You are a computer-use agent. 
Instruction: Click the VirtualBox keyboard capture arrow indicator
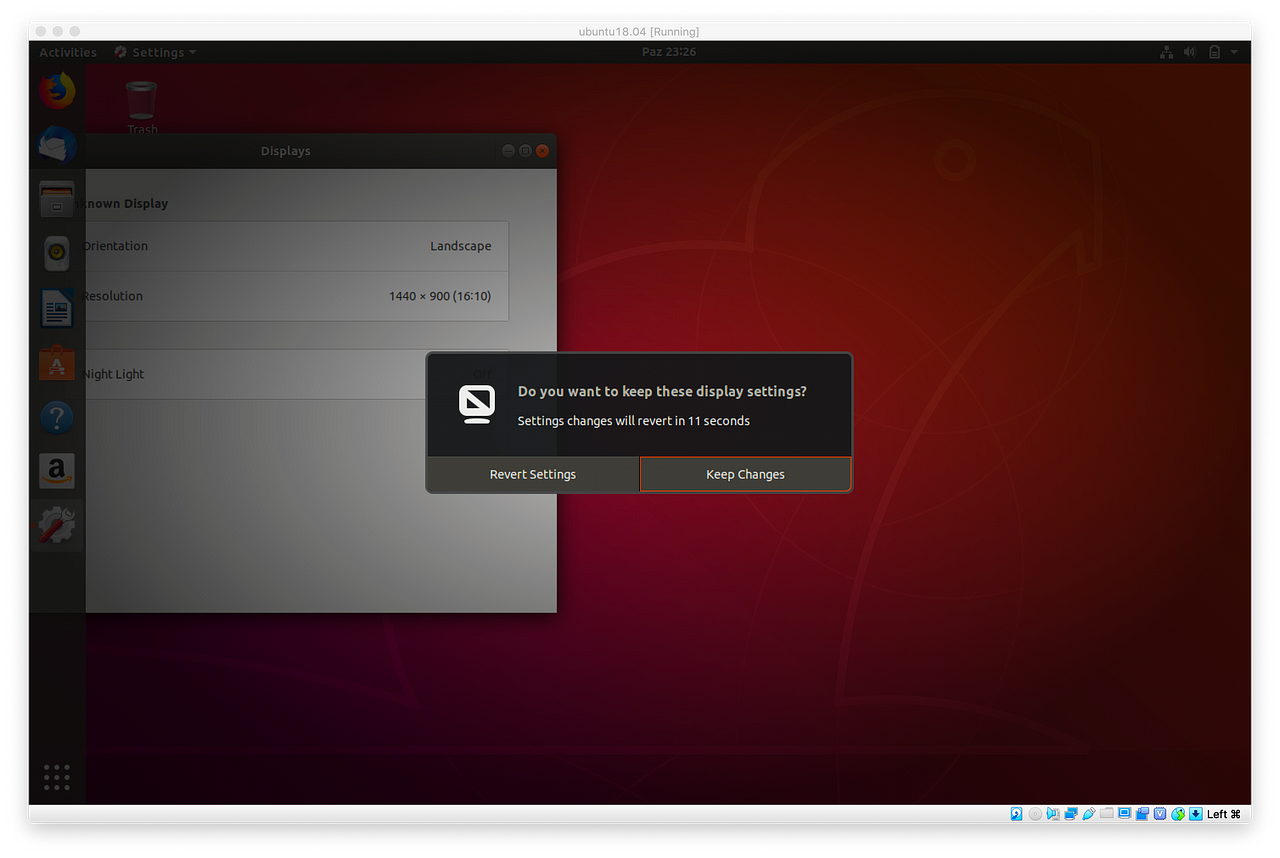click(1196, 814)
